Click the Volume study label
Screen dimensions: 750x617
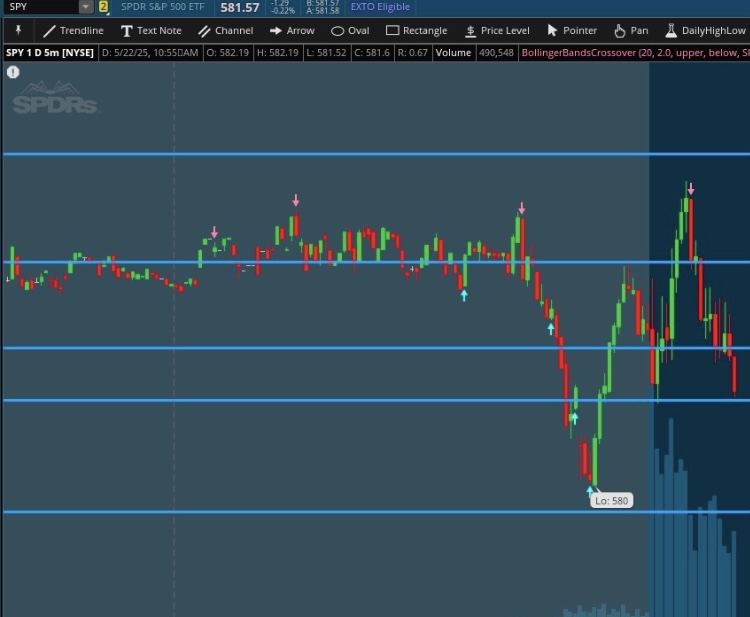(453, 53)
